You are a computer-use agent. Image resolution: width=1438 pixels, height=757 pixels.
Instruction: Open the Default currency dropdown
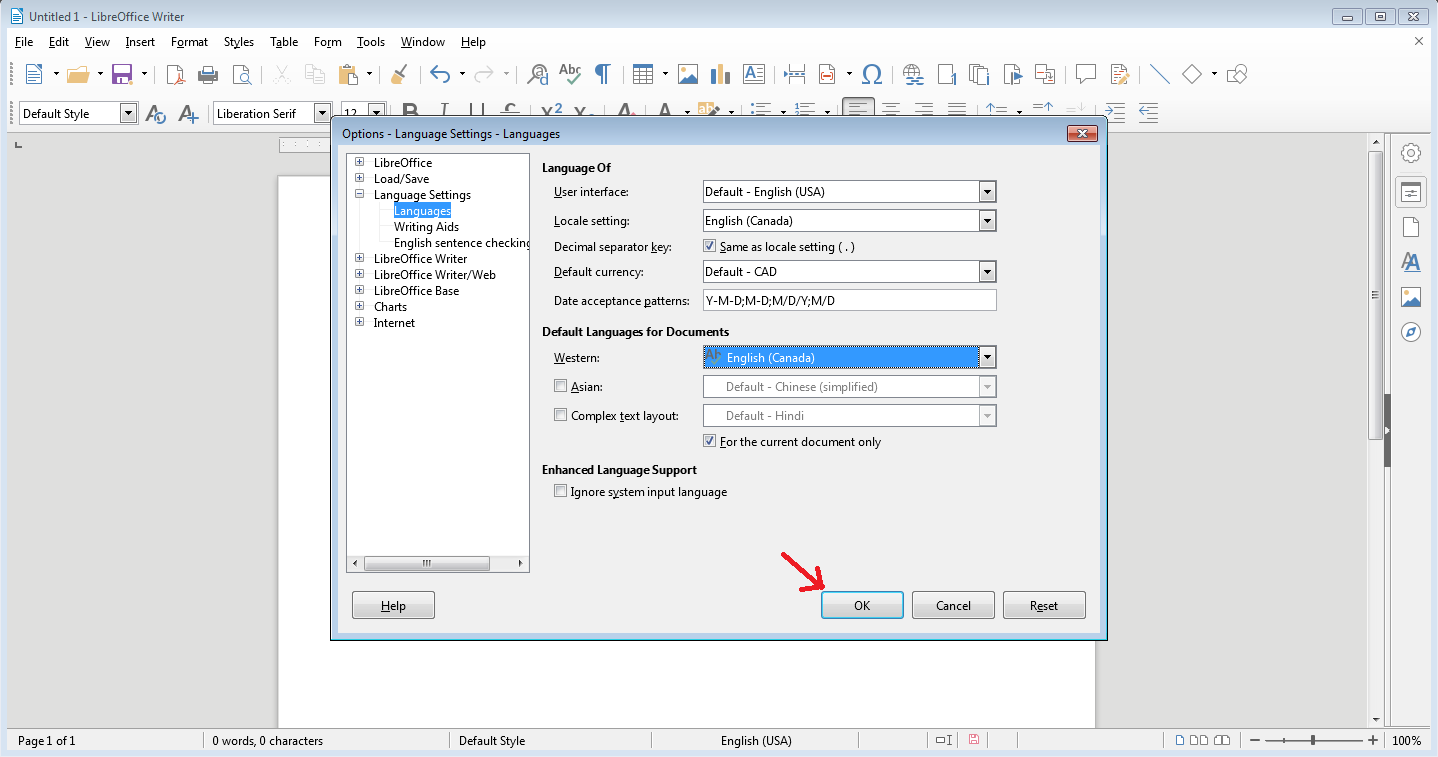850,271
